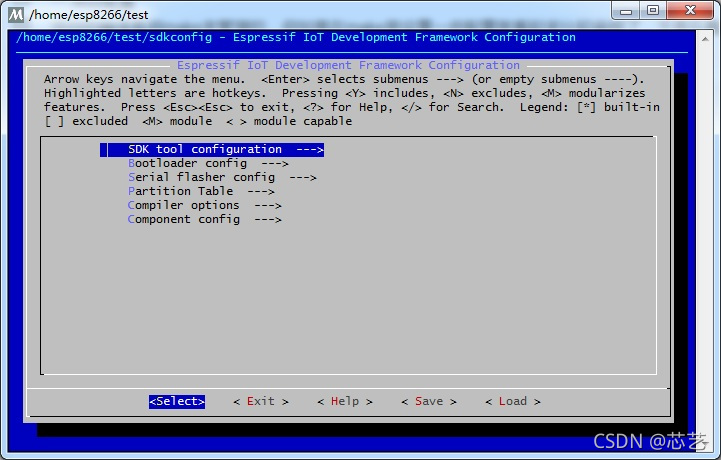Maximize the terminal window
721x460 pixels.
[x=653, y=11]
